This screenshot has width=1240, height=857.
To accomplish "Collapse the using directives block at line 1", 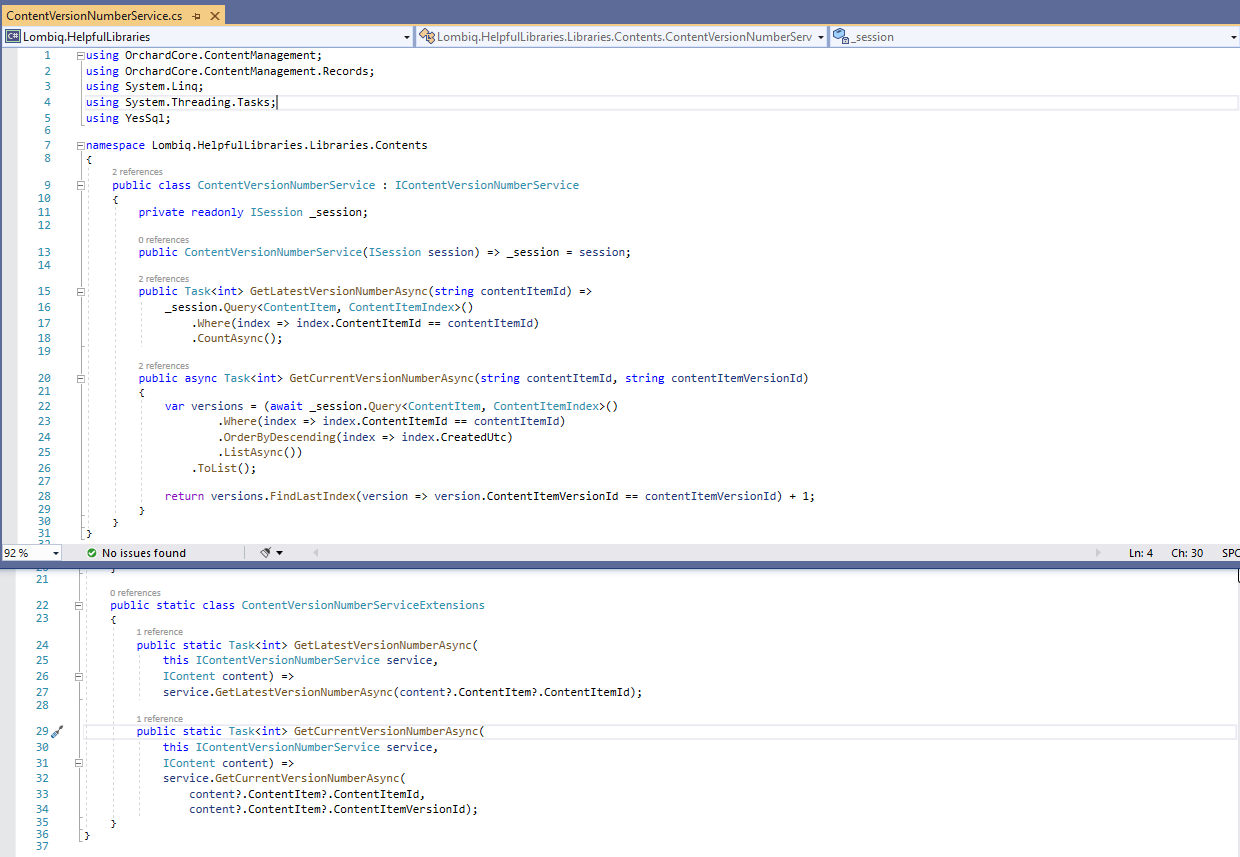I will 80,56.
